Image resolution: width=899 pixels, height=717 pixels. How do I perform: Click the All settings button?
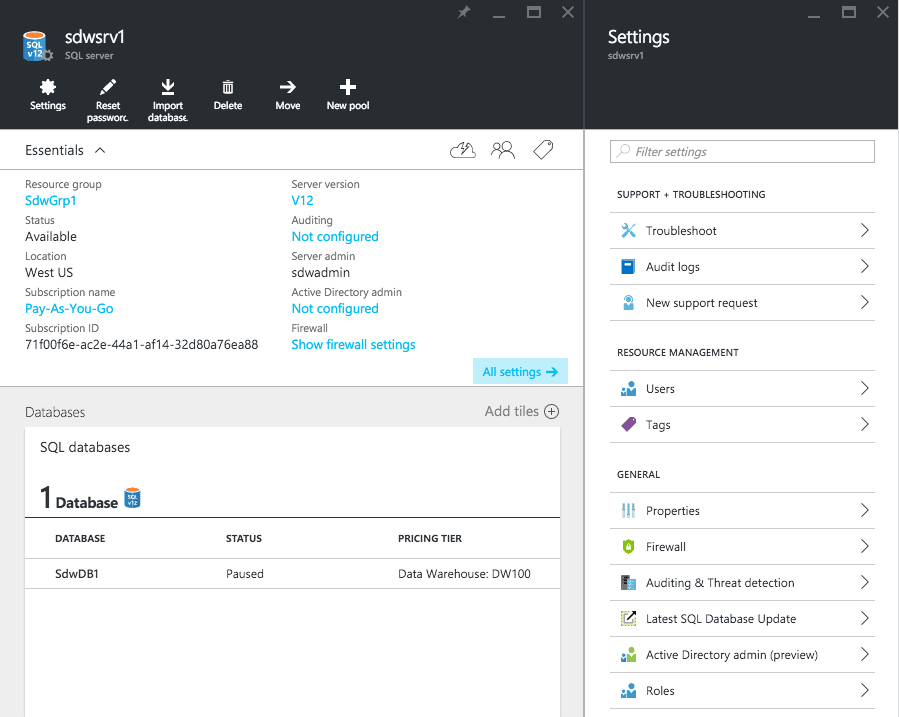click(x=520, y=371)
